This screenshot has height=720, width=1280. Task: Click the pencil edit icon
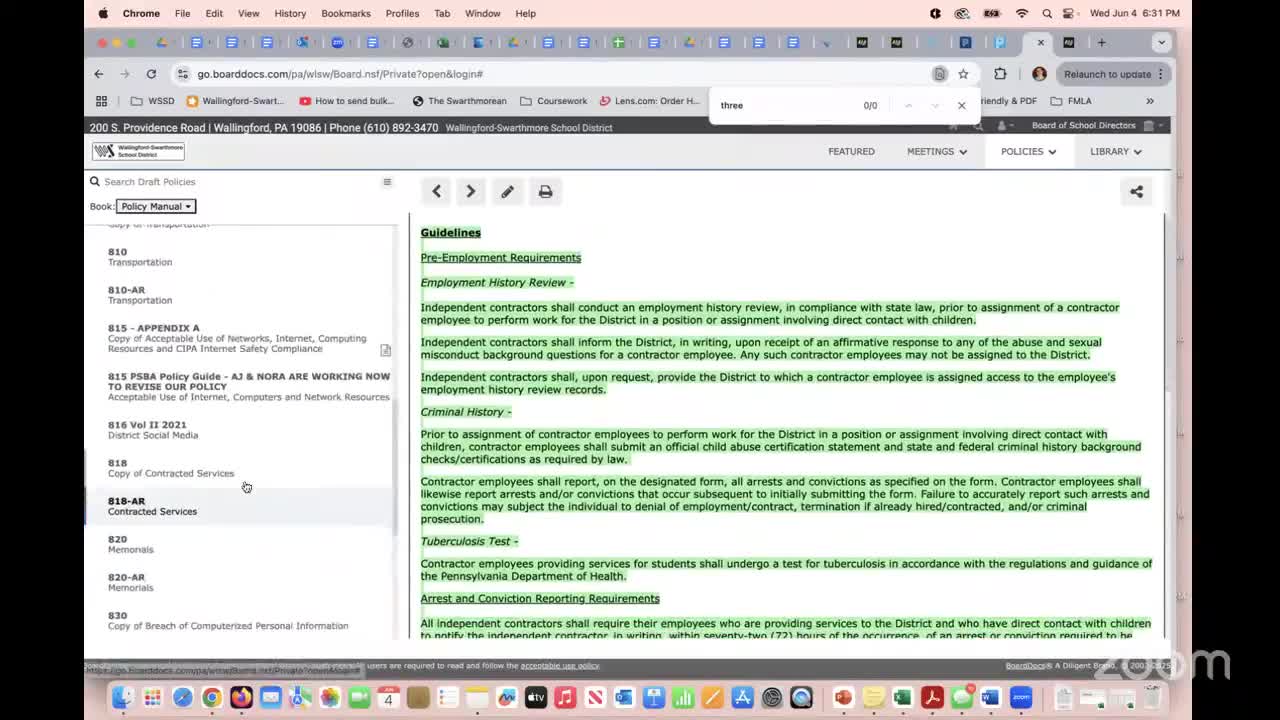tap(507, 191)
